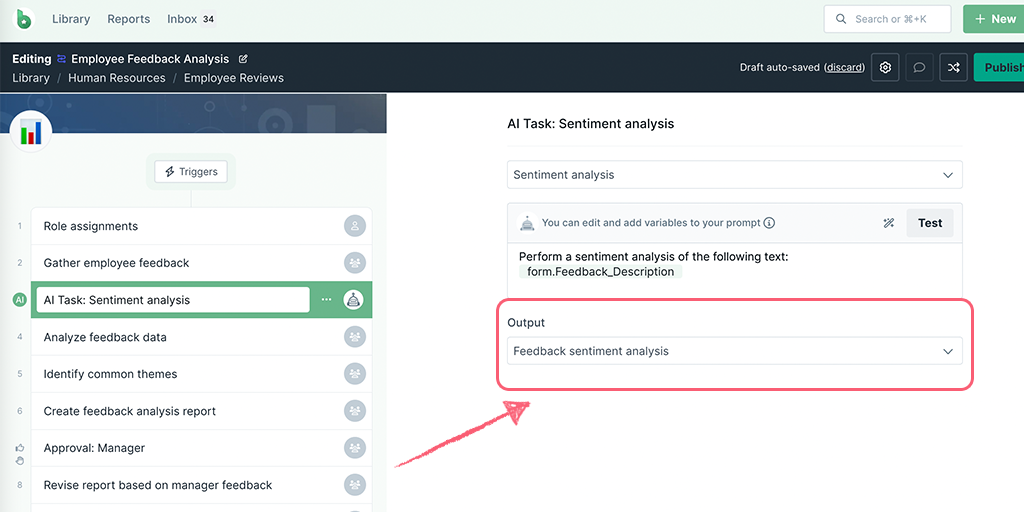Click the magic wand icon beside Test

(888, 223)
